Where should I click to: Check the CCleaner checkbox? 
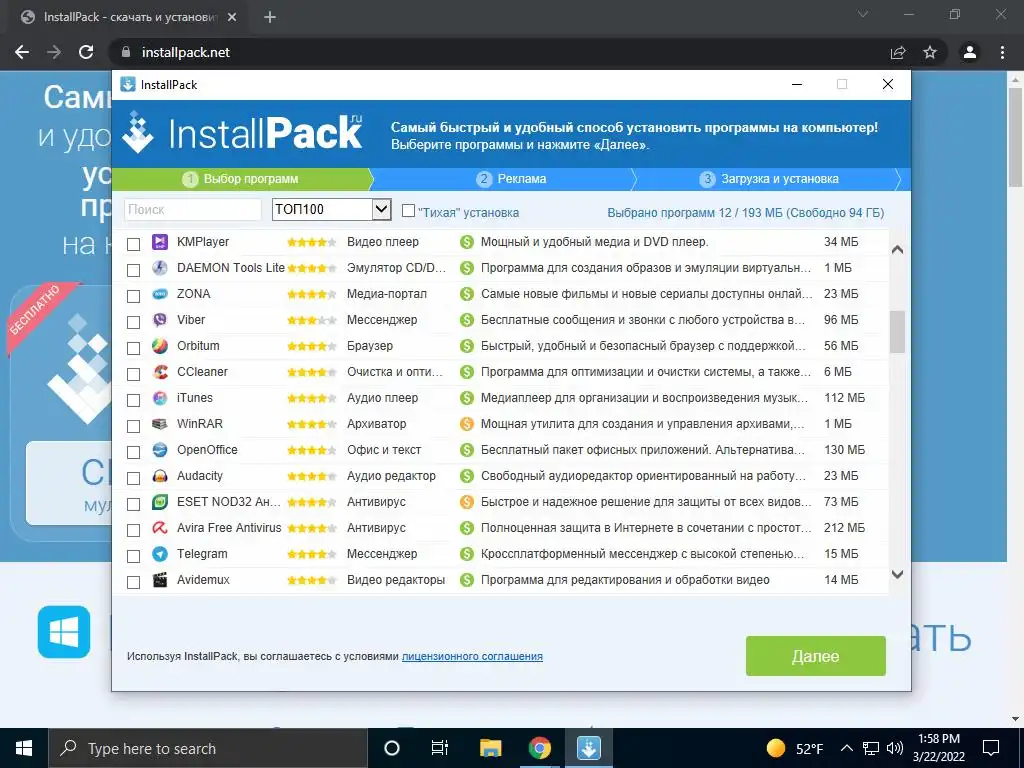click(133, 374)
